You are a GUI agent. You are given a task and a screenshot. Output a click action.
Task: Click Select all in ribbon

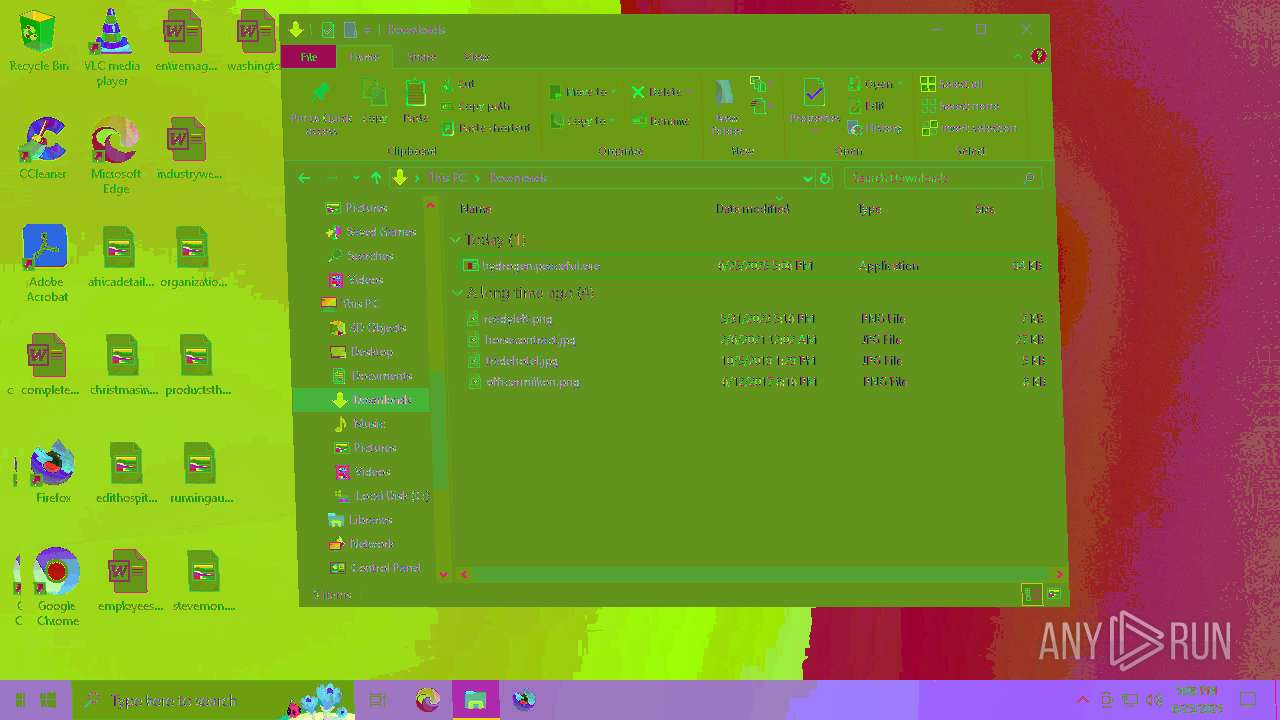coord(952,84)
